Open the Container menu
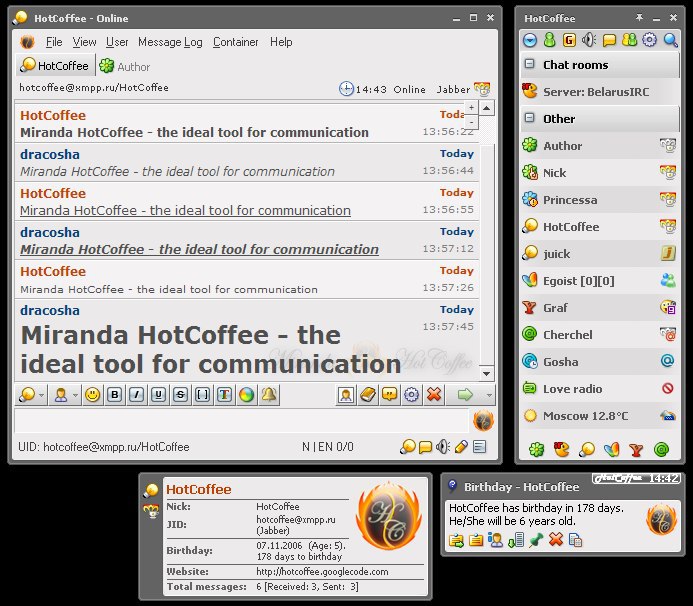The width and height of the screenshot is (693, 606). [x=236, y=42]
